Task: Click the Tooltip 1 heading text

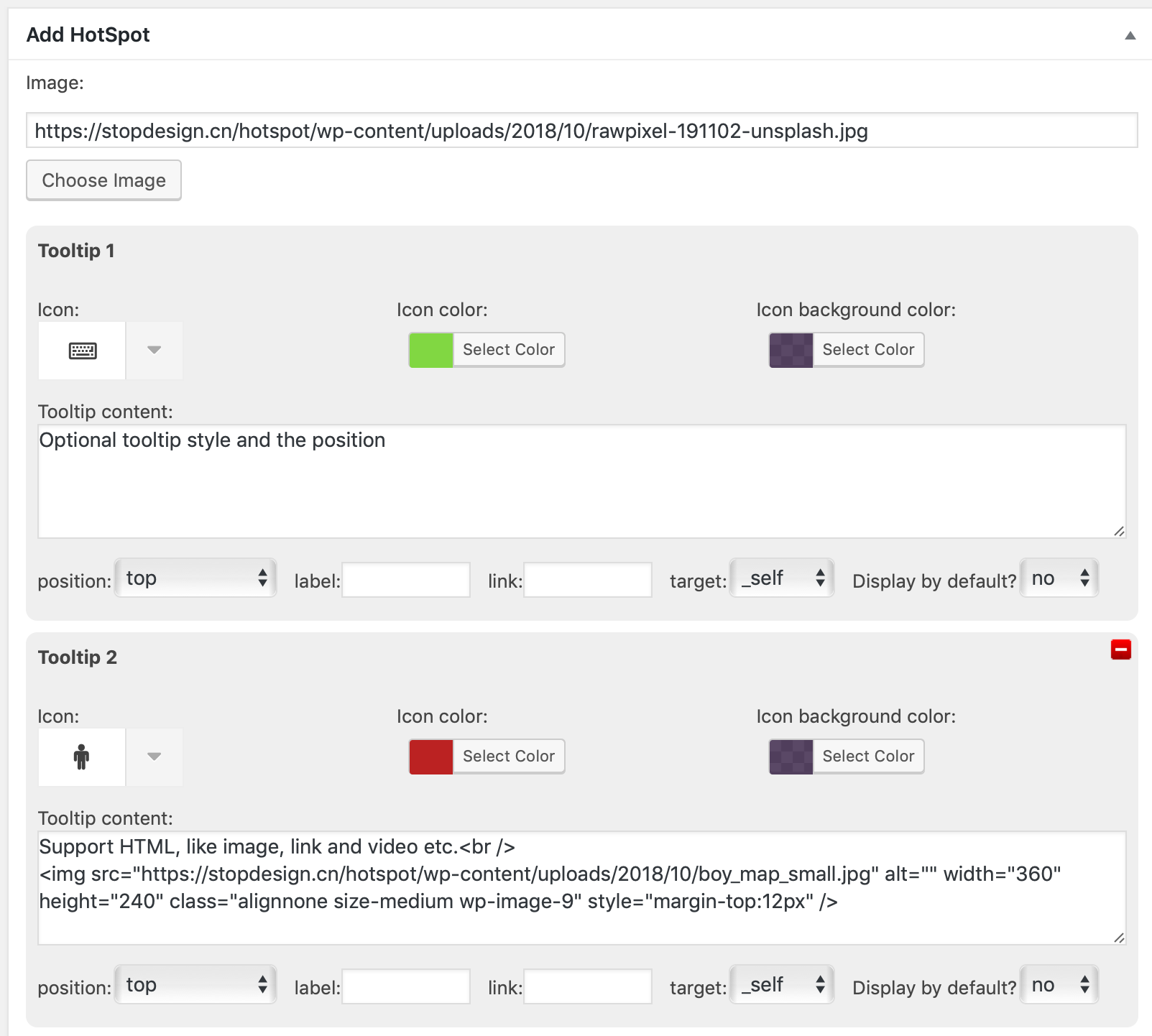Action: click(x=76, y=251)
